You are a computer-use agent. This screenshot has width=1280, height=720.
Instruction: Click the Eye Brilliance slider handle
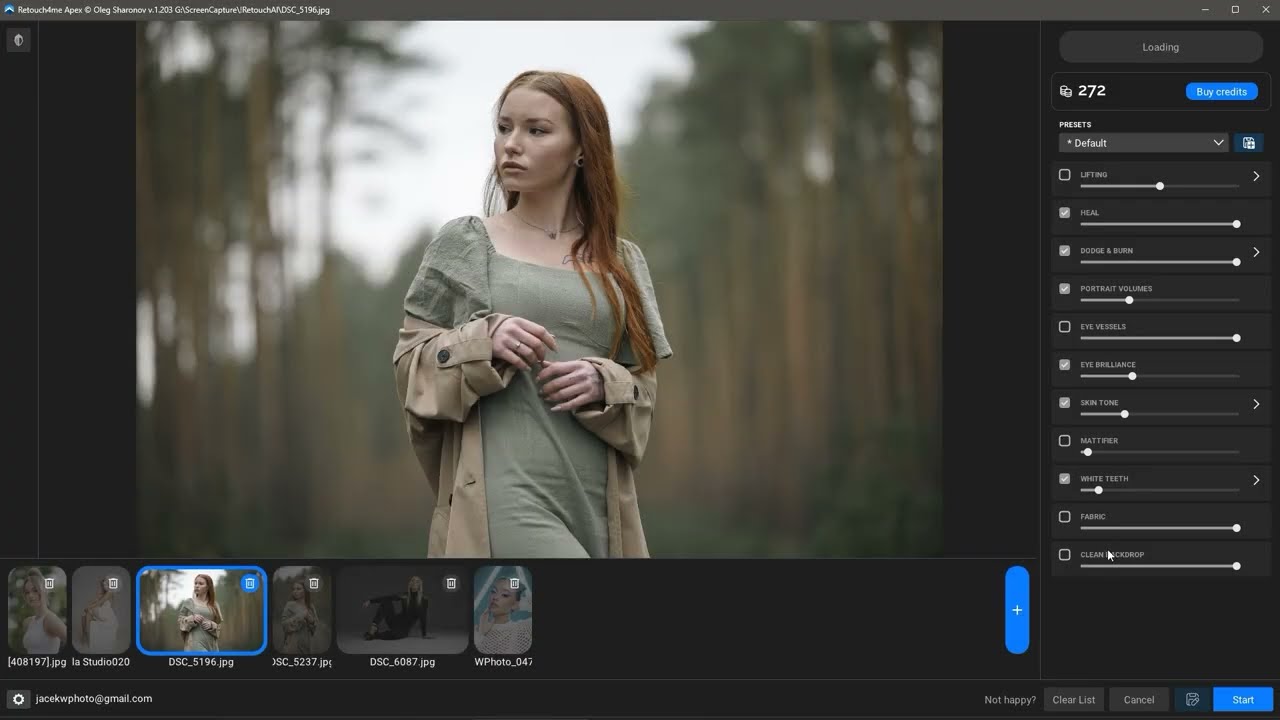(x=1132, y=376)
